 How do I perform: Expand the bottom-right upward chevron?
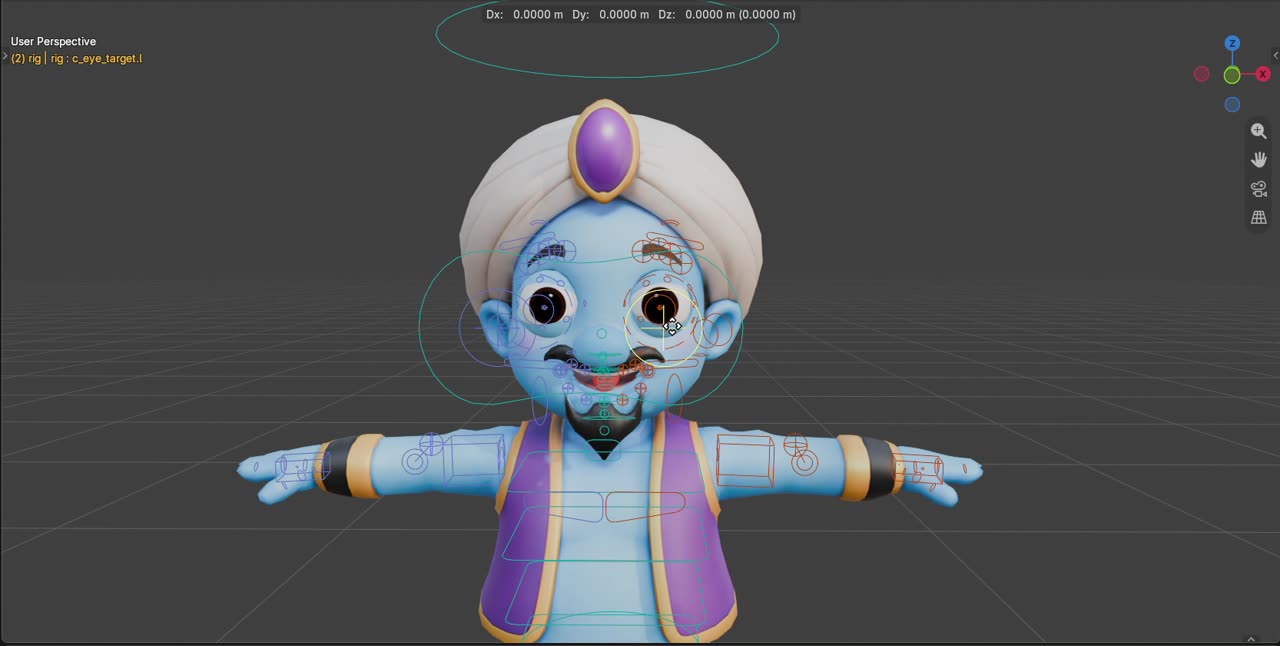1251,639
